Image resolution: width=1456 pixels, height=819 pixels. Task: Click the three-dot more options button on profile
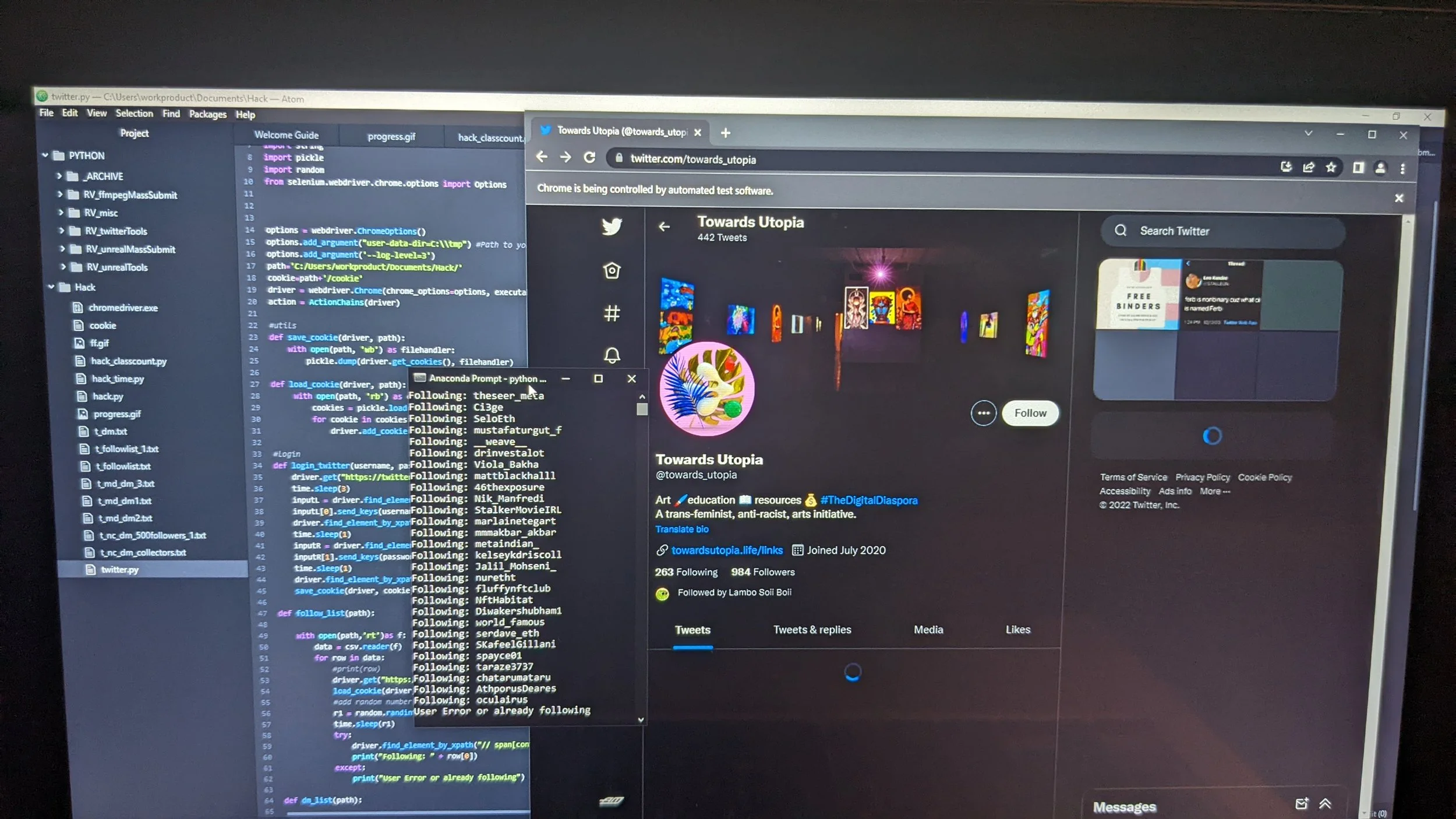click(x=984, y=413)
